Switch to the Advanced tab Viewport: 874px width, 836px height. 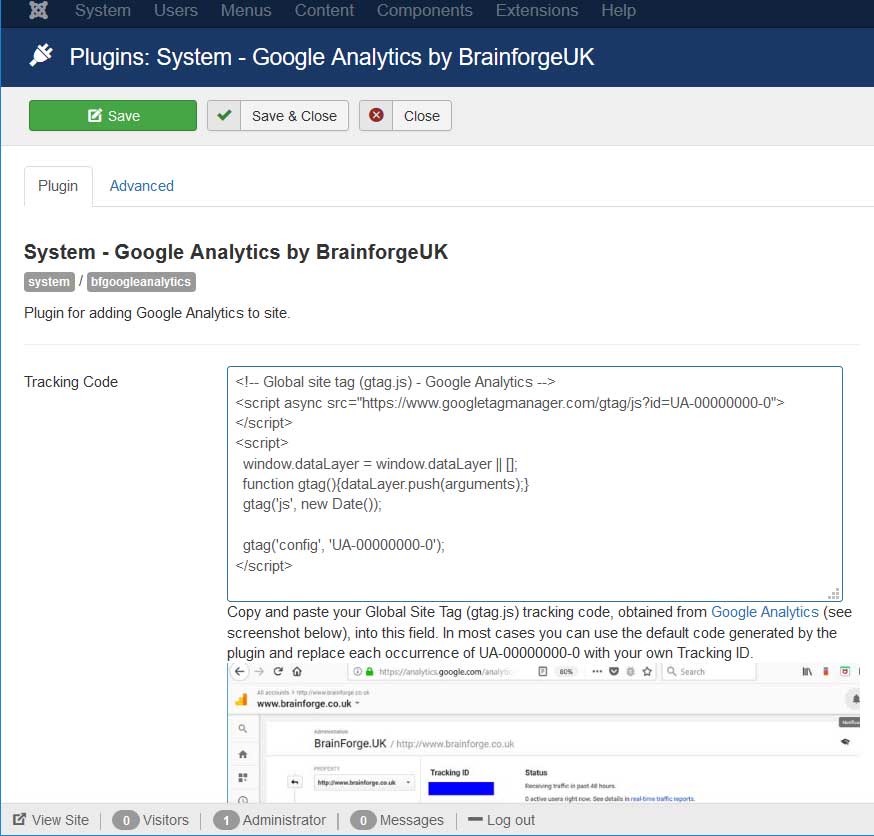pos(142,186)
